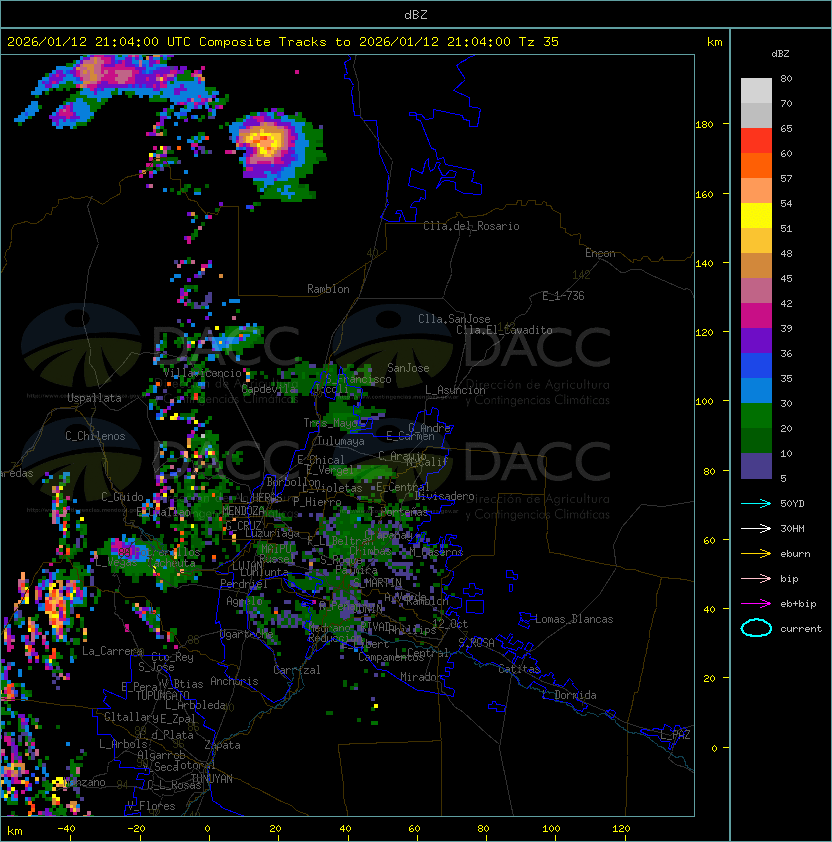Click the 'dBZ' label above the color scale
This screenshot has height=842, width=832.
click(780, 54)
